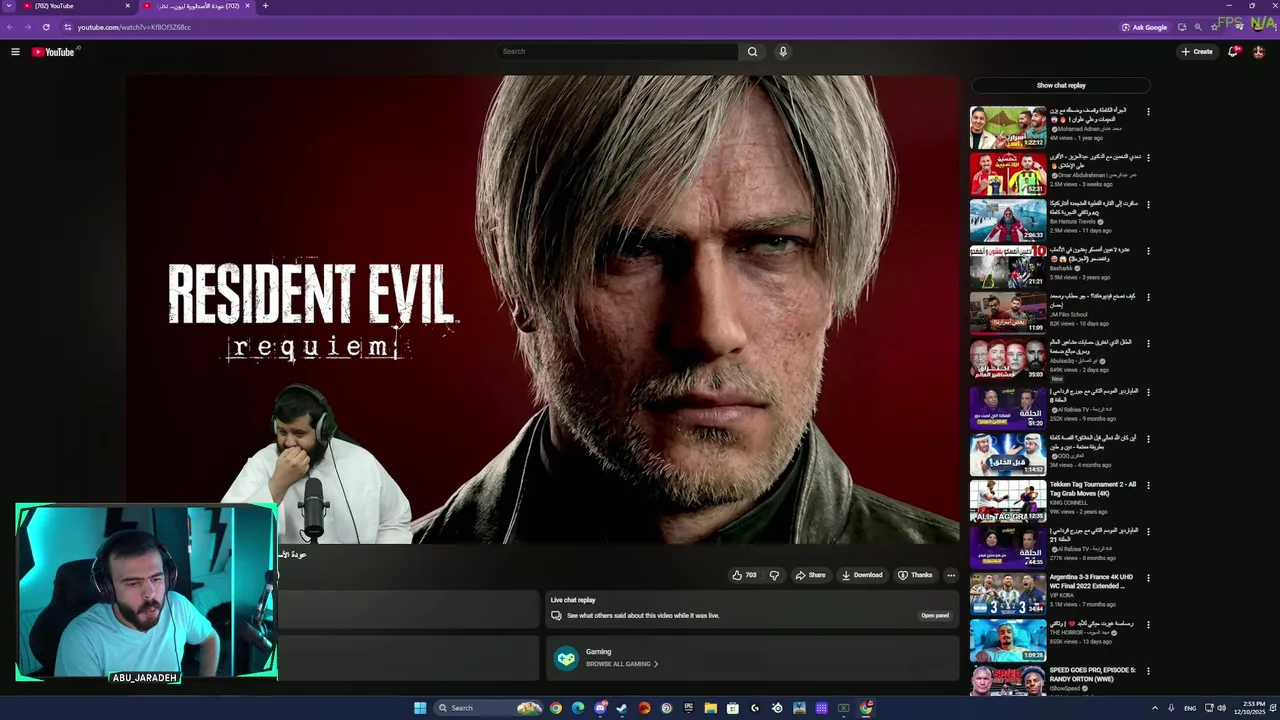Viewport: 1280px width, 720px height.
Task: Click the taskbar volume icon
Action: coord(1221,708)
